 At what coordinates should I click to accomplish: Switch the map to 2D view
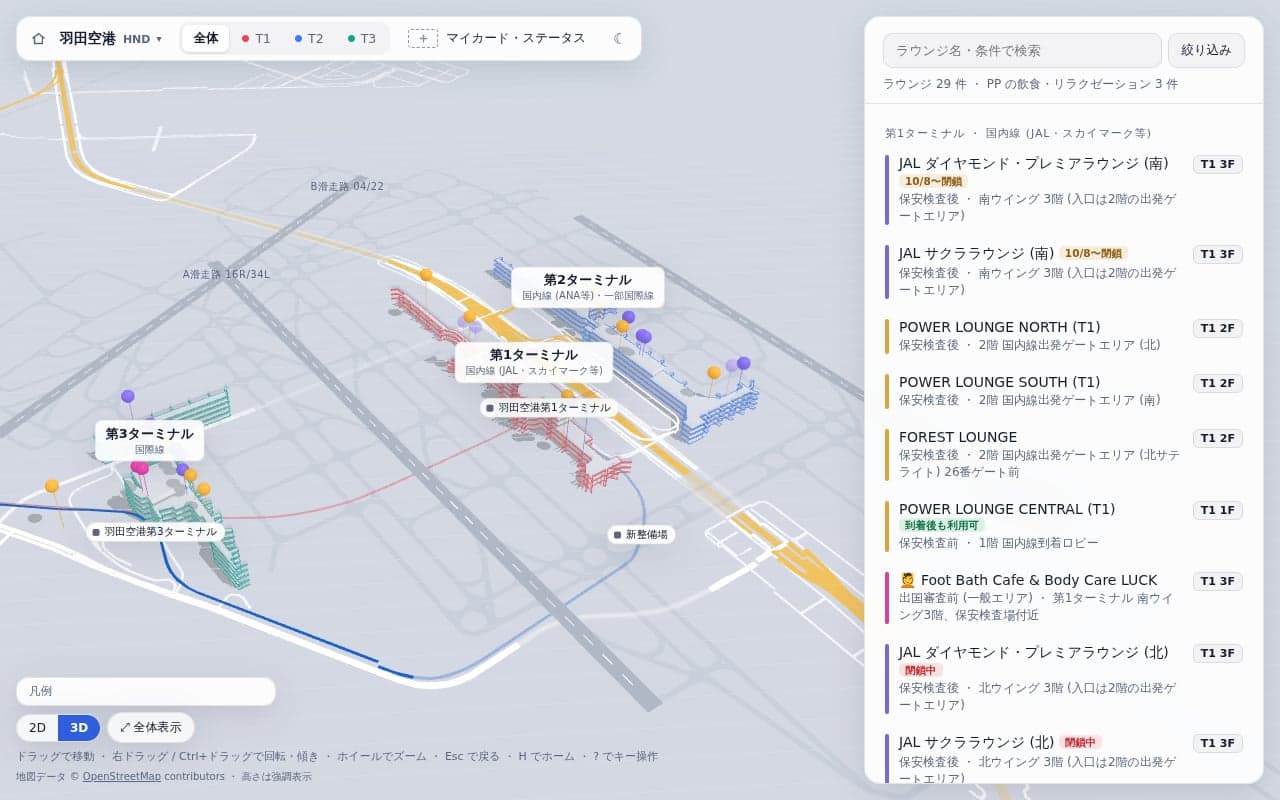(x=37, y=728)
